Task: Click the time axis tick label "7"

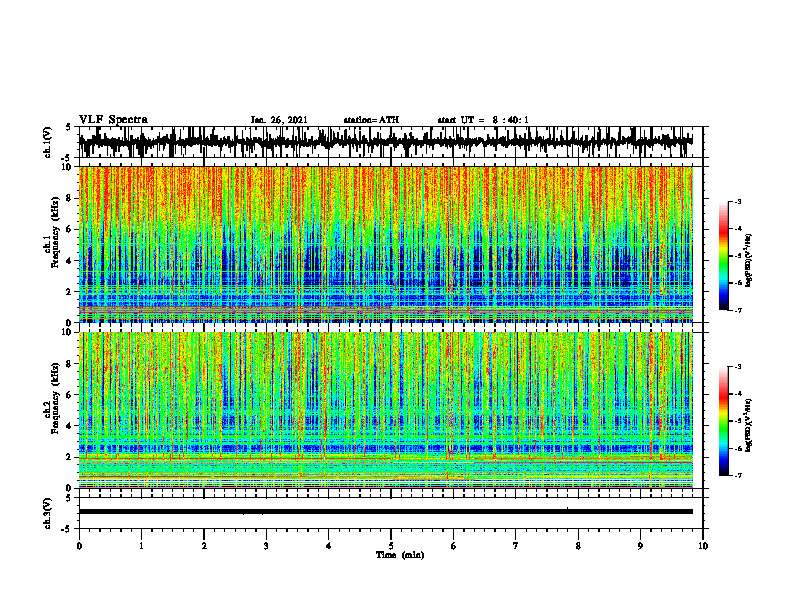Action: click(x=516, y=546)
